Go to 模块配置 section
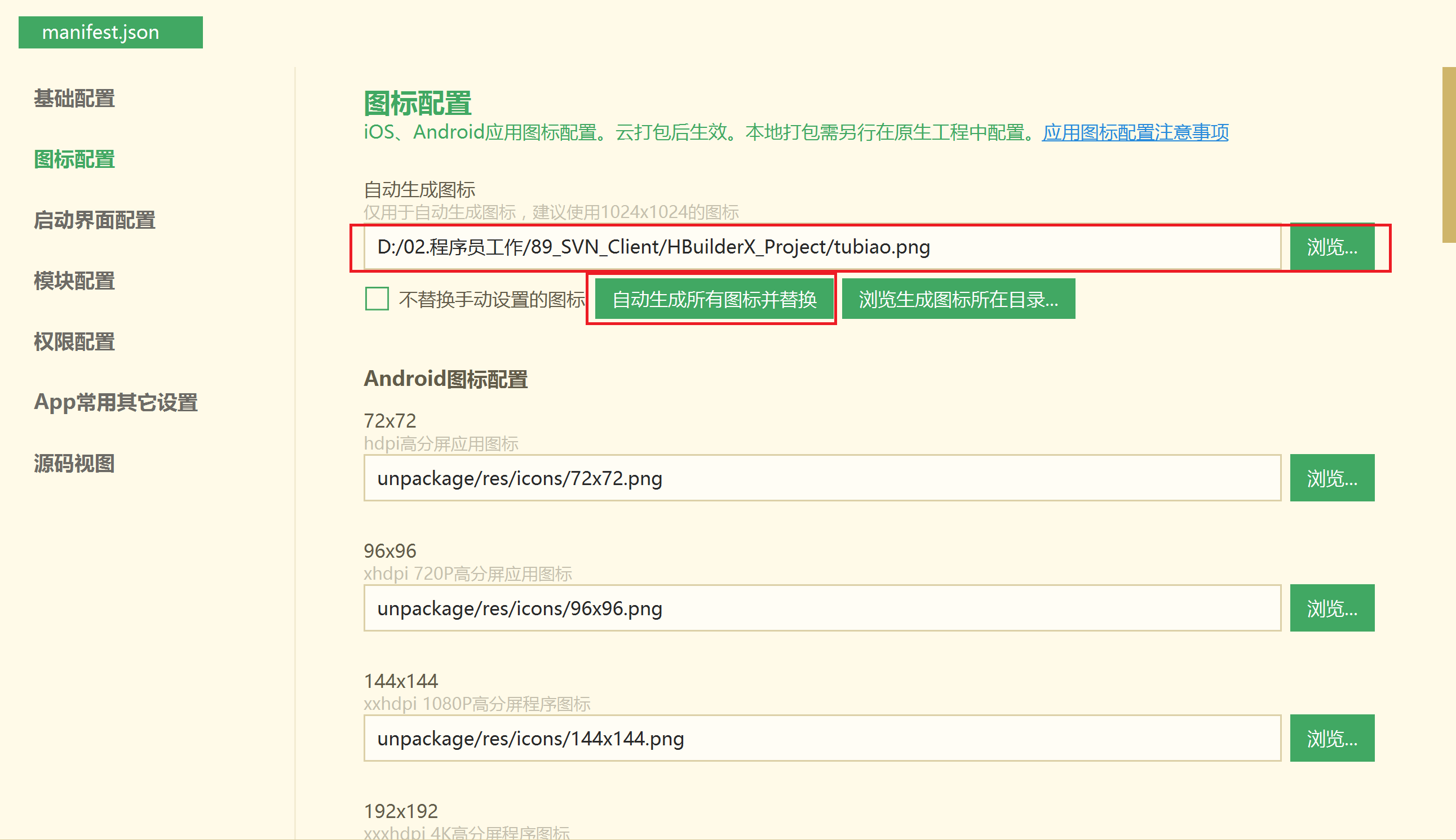This screenshot has width=1456, height=840. click(74, 281)
